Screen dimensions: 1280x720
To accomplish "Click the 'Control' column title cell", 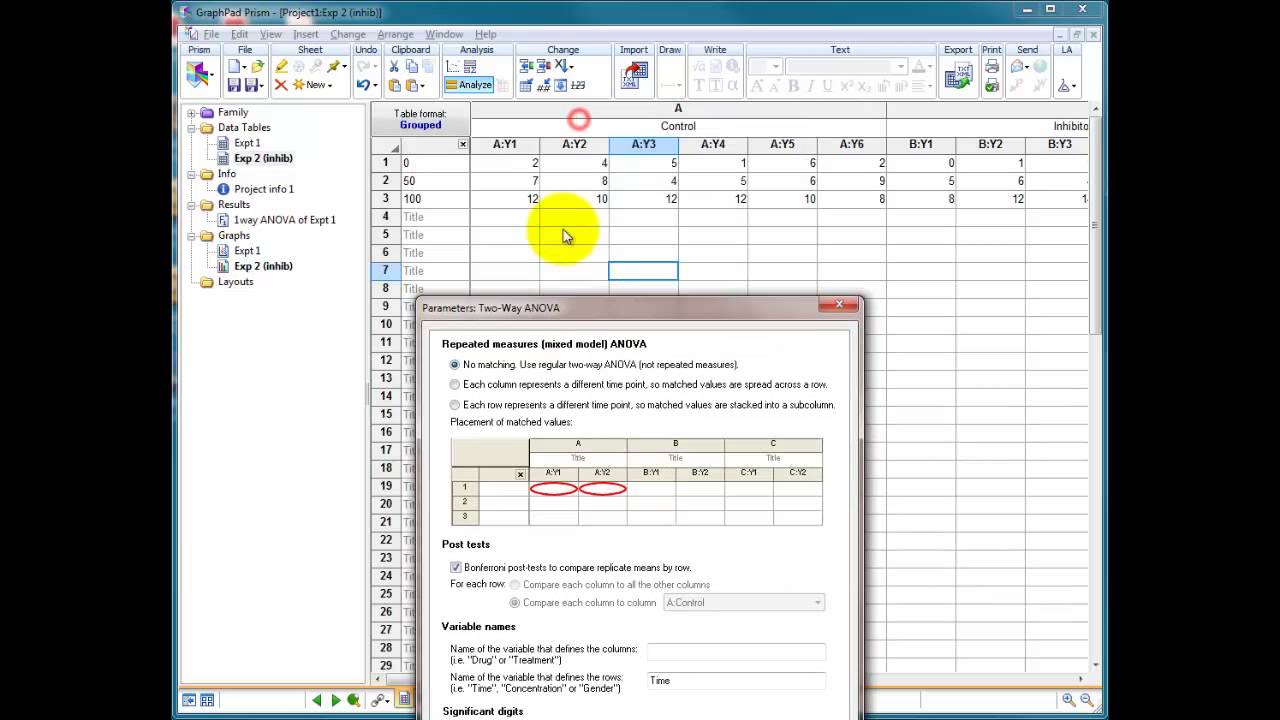I will 678,126.
